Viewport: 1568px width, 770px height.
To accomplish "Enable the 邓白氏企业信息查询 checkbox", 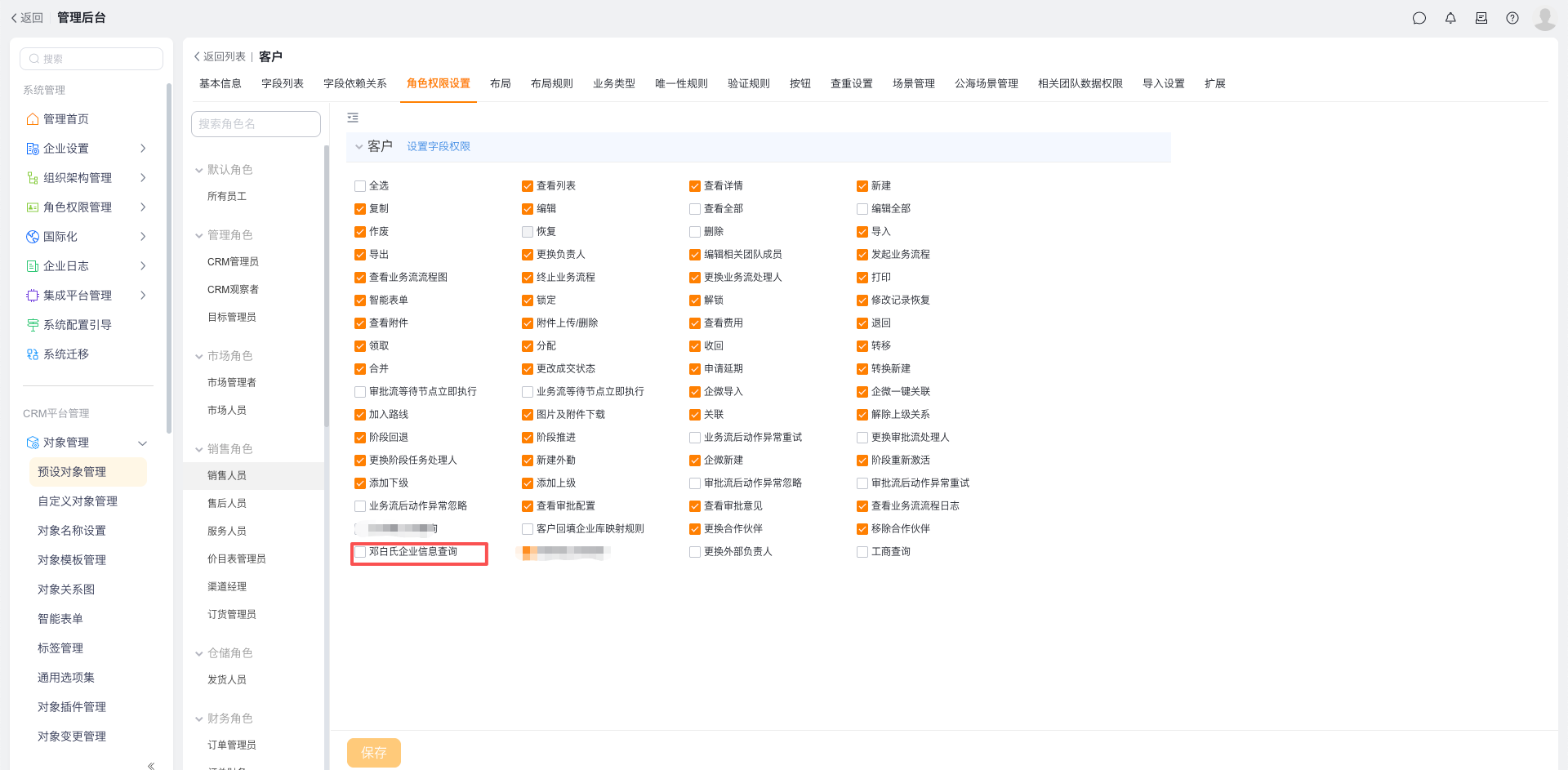I will click(360, 552).
